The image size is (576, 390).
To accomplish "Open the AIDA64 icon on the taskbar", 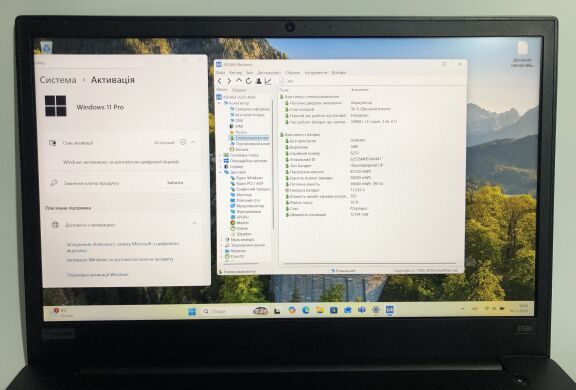I will pos(390,310).
